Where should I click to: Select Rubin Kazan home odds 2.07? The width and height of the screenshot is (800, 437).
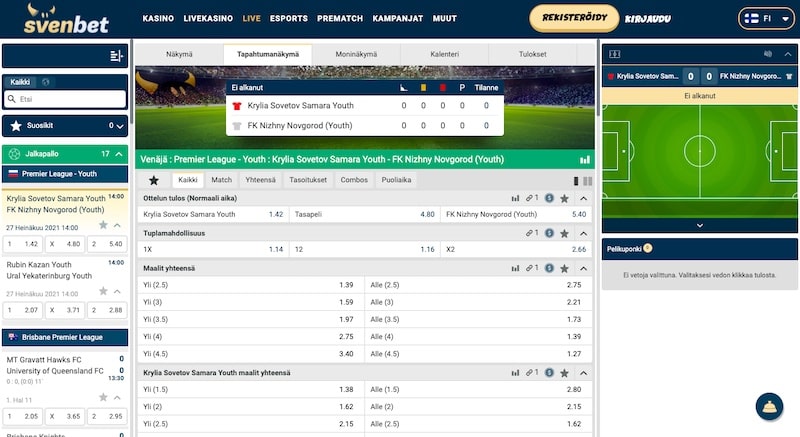23,310
